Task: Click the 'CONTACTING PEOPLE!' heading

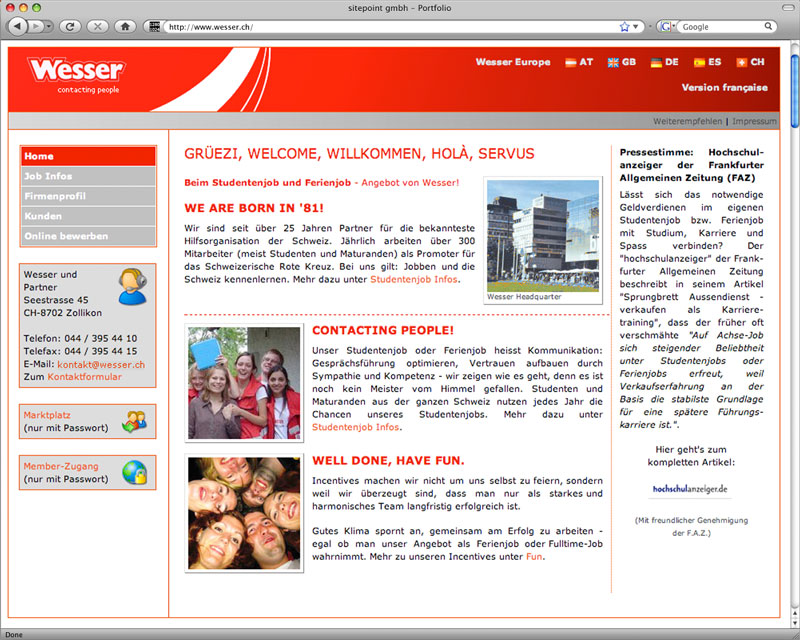Action: coord(383,330)
